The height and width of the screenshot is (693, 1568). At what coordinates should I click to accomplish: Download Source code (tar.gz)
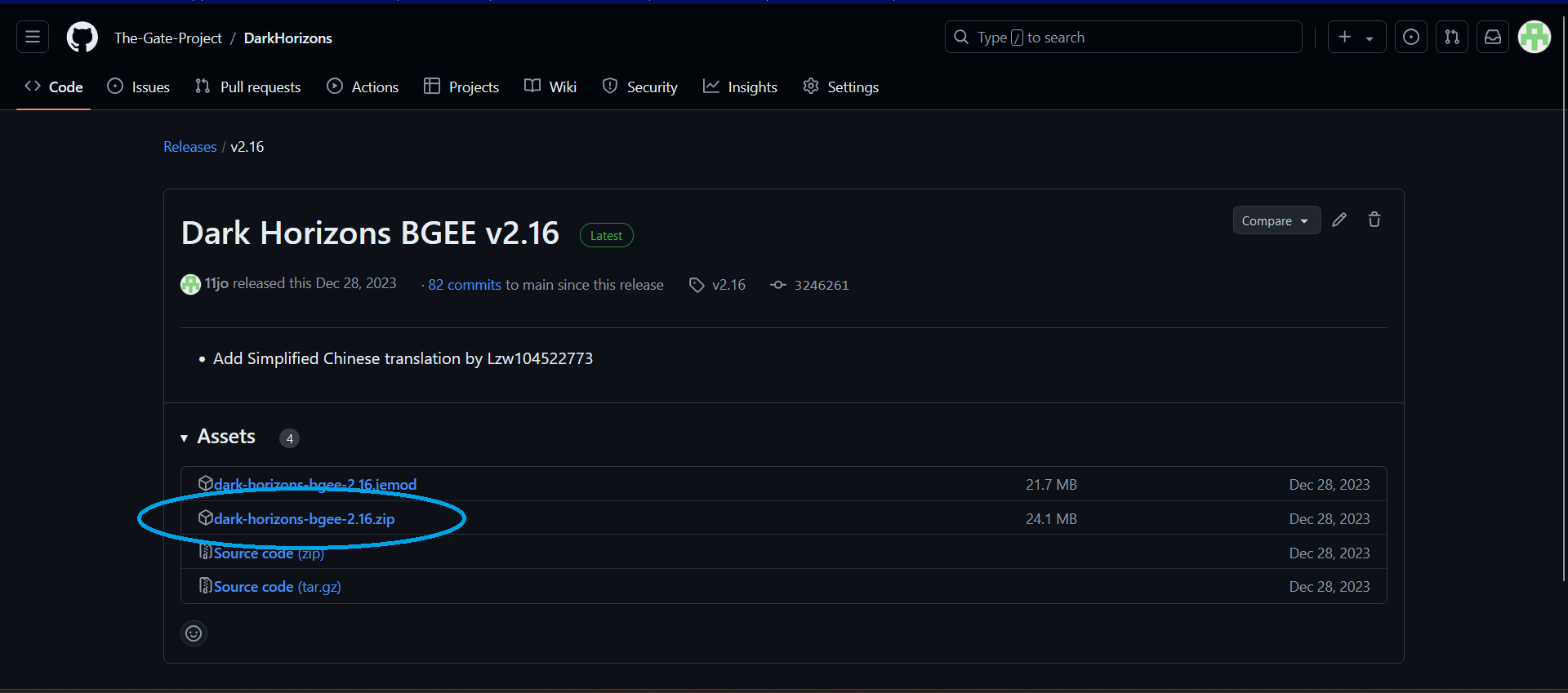coord(278,587)
